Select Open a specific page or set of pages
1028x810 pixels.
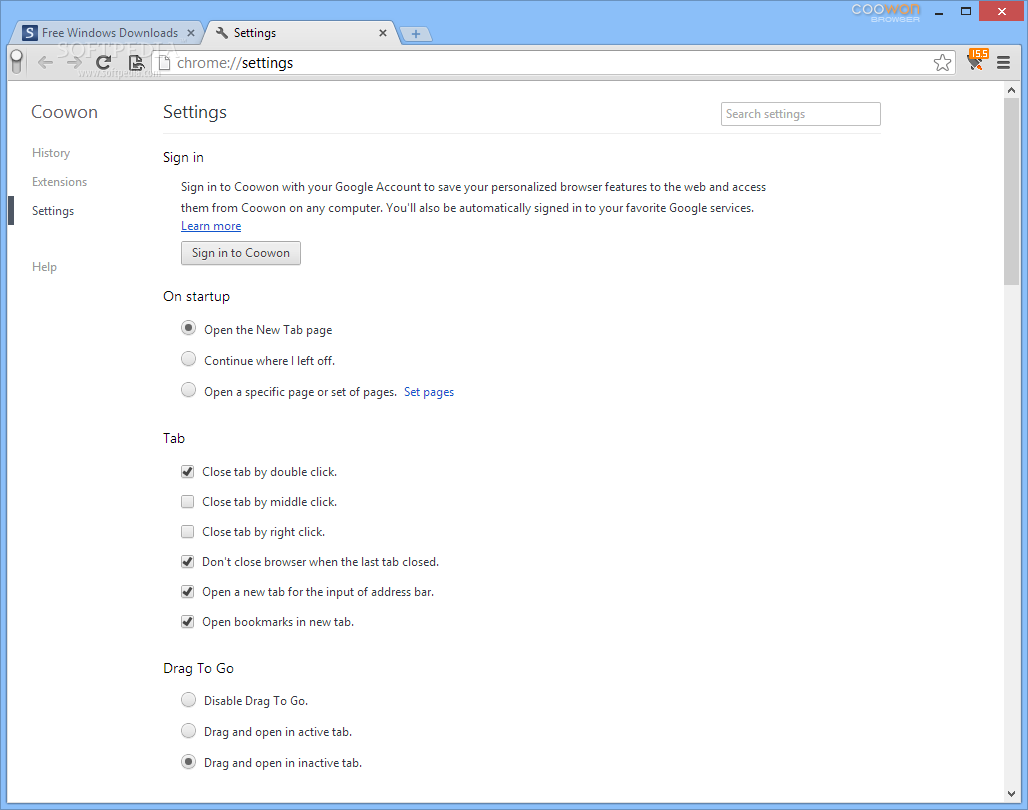(x=189, y=390)
